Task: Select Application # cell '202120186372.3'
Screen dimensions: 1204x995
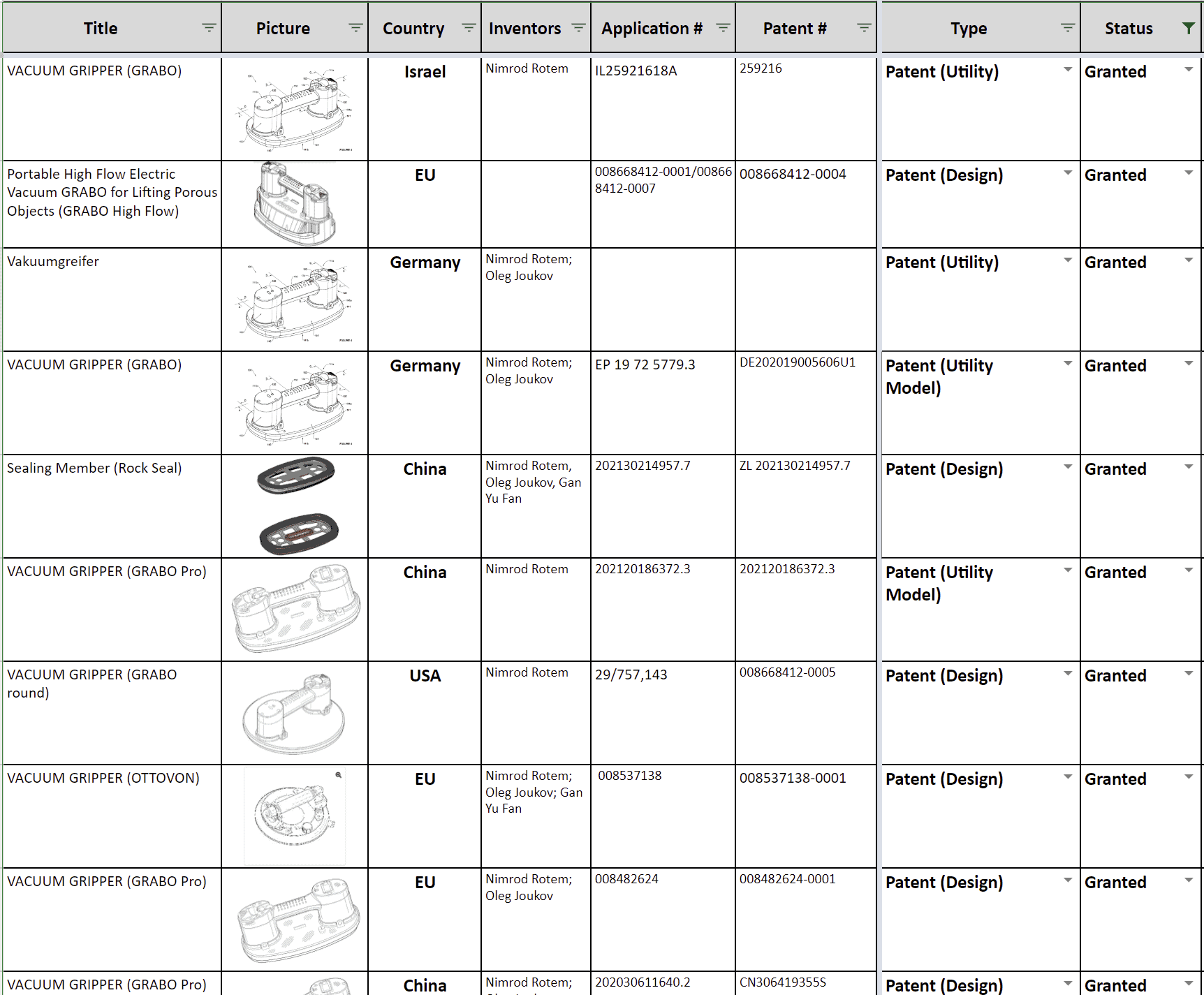Action: point(663,610)
